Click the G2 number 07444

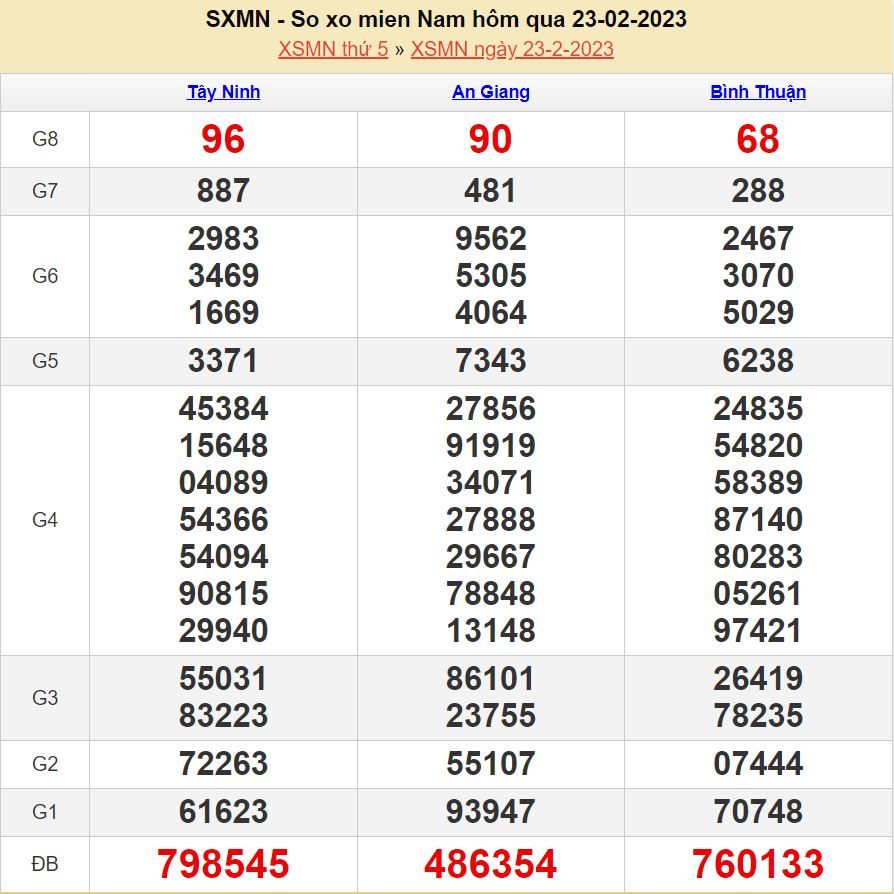(758, 764)
